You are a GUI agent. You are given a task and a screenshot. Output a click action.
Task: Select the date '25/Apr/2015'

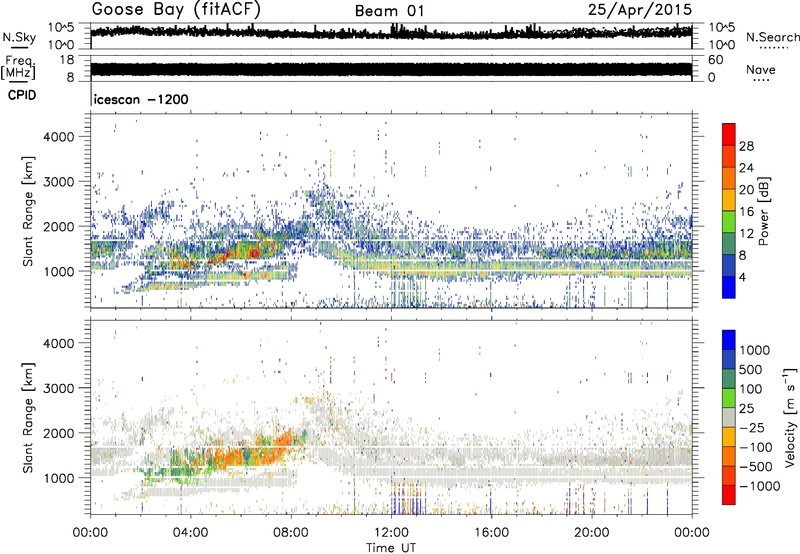tap(640, 10)
